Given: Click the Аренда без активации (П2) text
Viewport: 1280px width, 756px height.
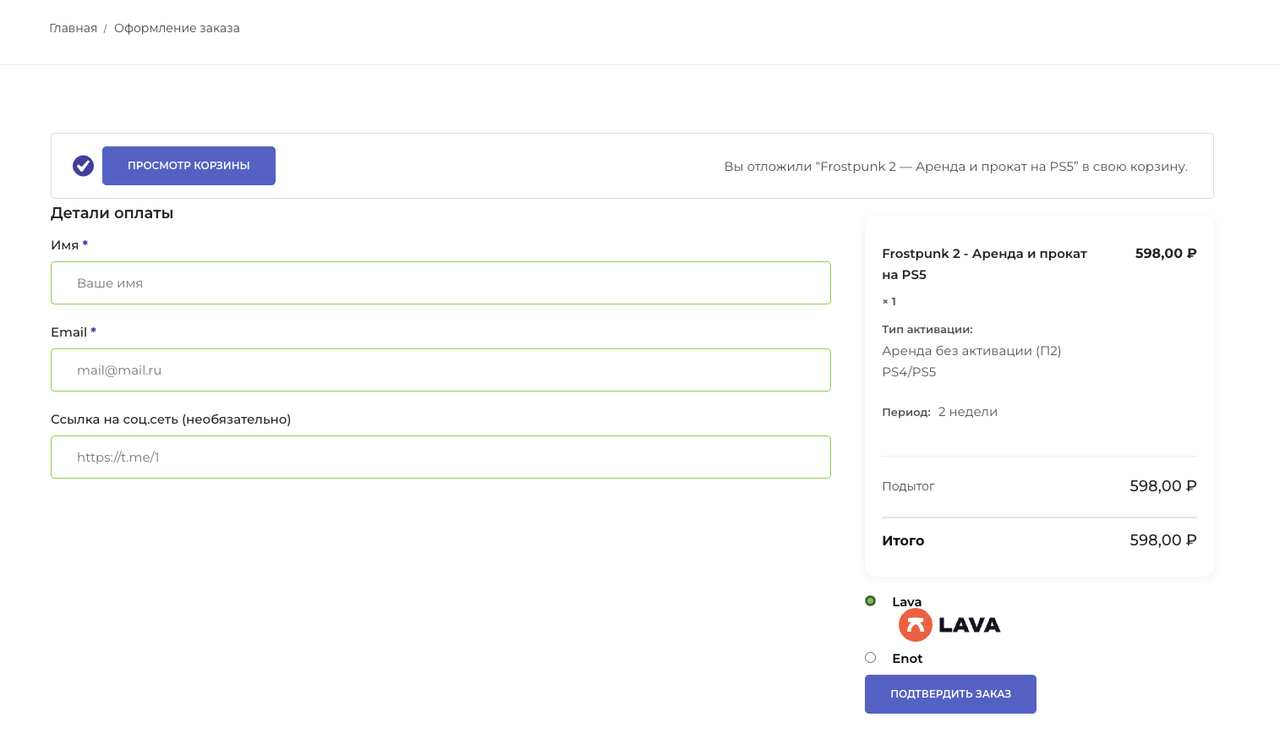Looking at the screenshot, I should pos(972,351).
